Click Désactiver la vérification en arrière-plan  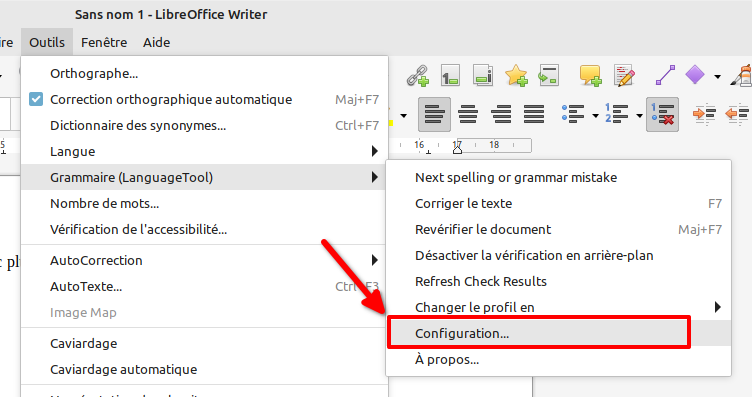coord(559,255)
